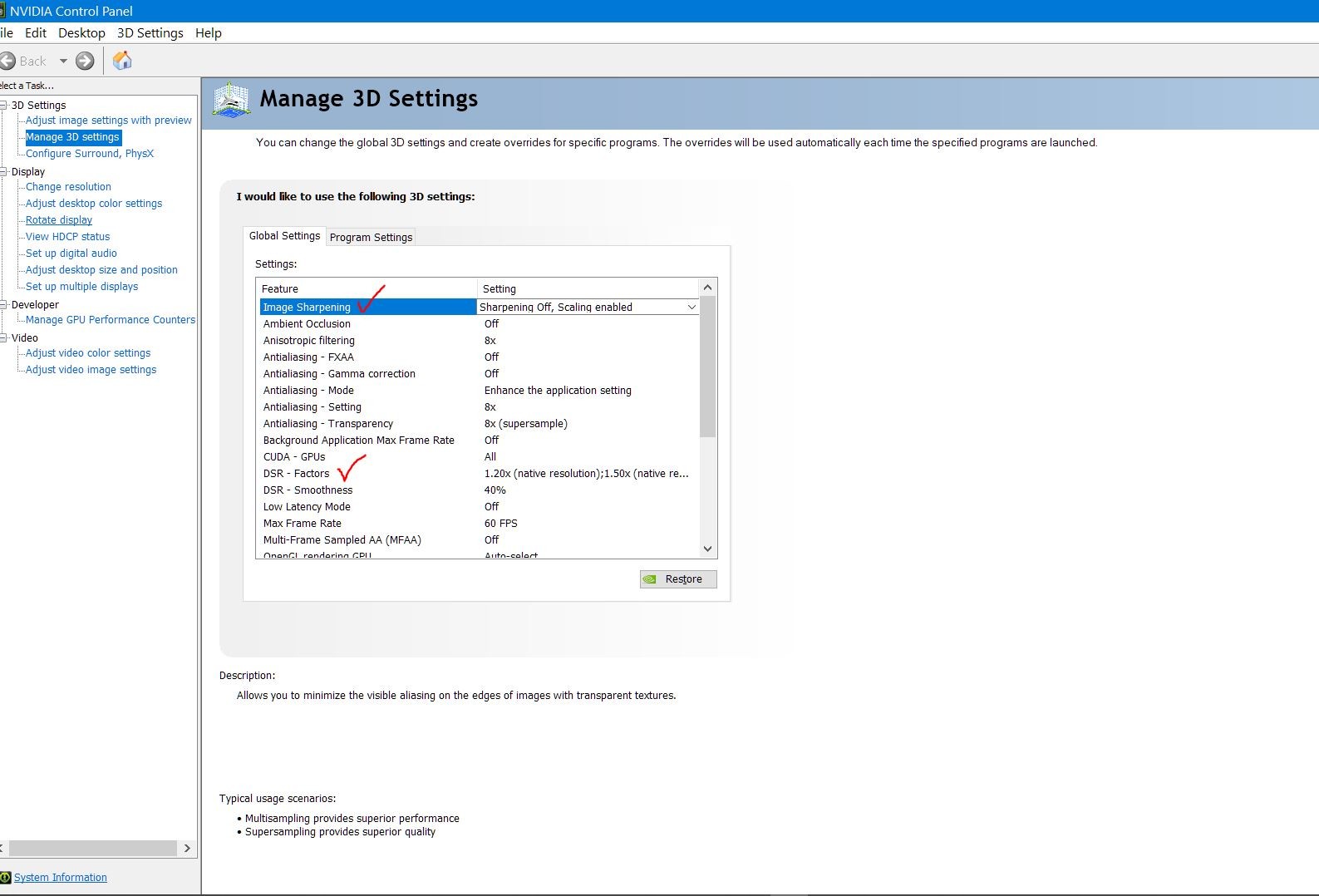Click settings list scroll up arrow
Screen dimensions: 1319x896
[x=708, y=288]
